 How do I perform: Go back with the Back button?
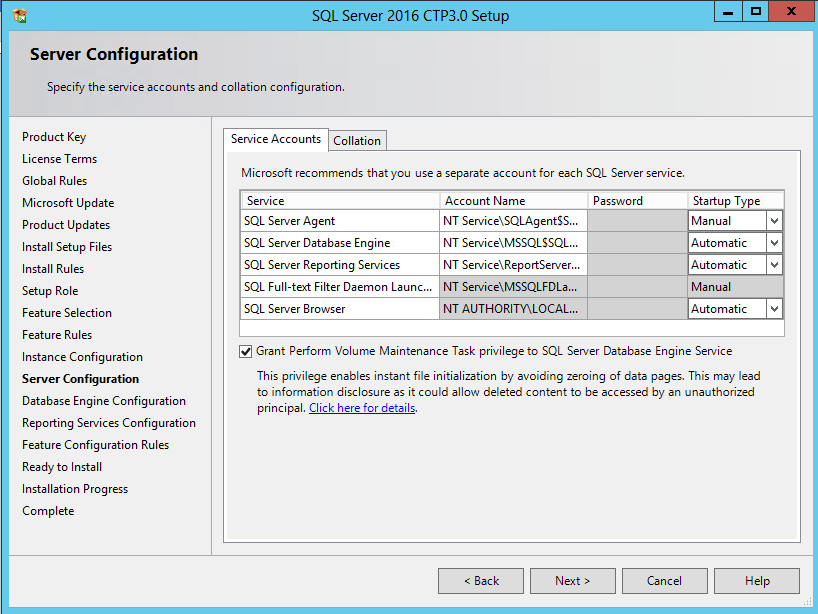pos(481,581)
